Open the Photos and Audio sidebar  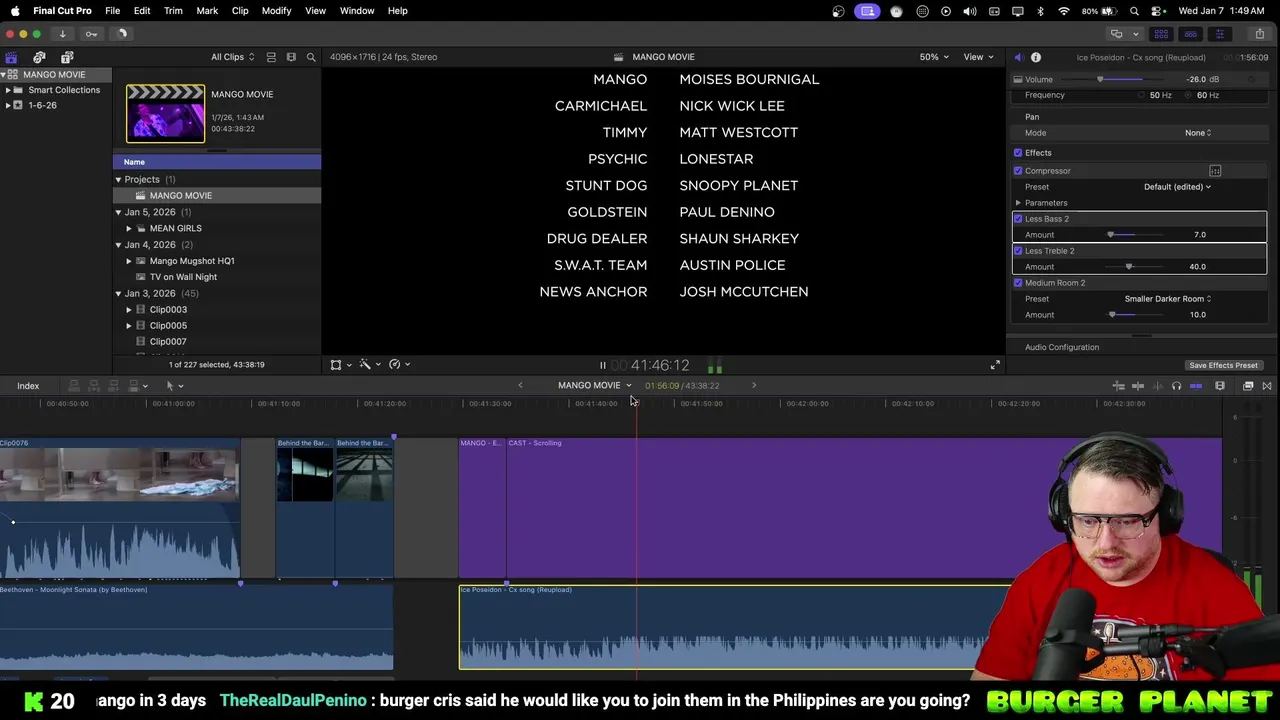pos(39,57)
